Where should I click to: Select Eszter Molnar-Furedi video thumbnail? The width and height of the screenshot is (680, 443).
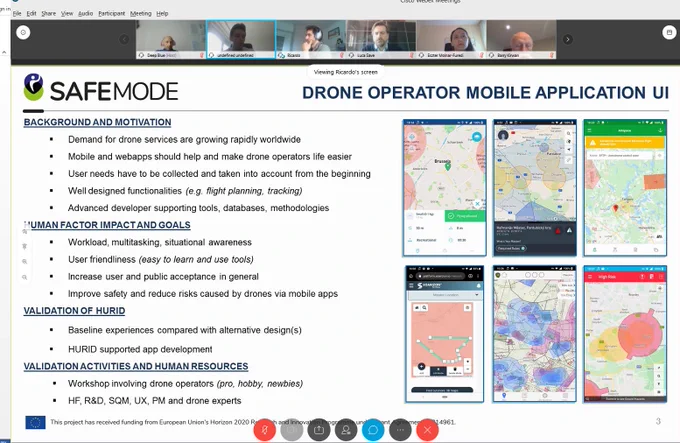click(x=451, y=39)
